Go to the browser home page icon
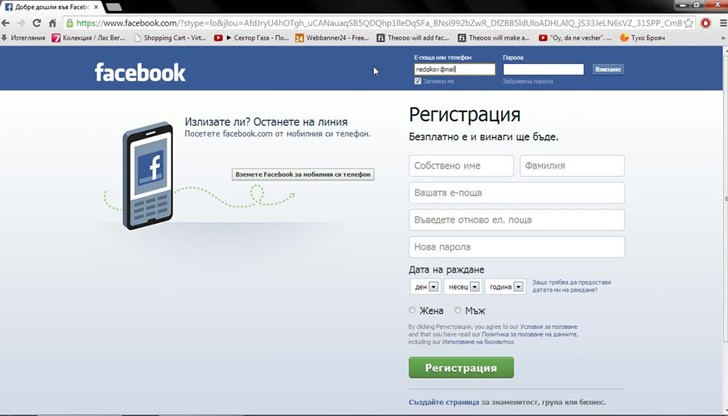The height and width of the screenshot is (416, 728). tap(53, 22)
